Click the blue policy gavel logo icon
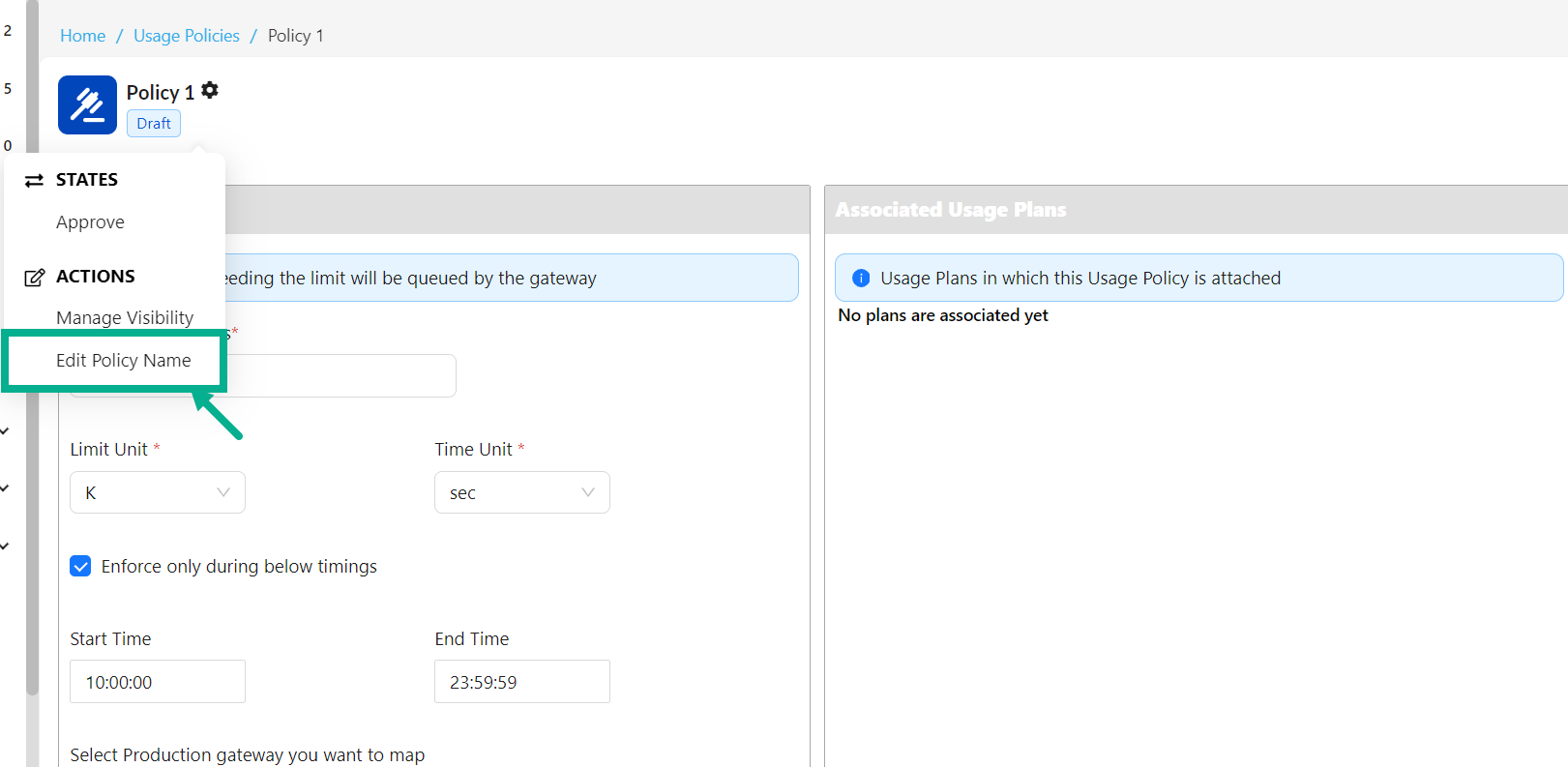 [x=87, y=104]
